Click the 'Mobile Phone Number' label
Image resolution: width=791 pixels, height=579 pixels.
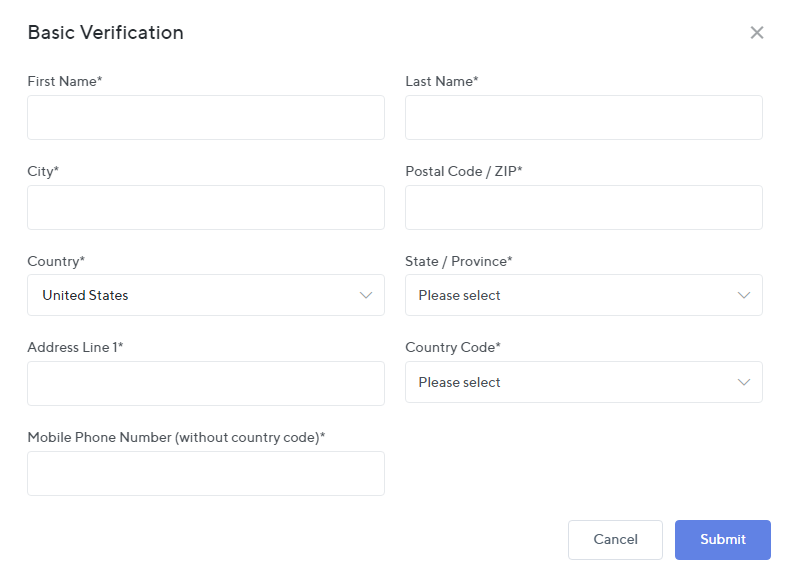click(x=176, y=437)
